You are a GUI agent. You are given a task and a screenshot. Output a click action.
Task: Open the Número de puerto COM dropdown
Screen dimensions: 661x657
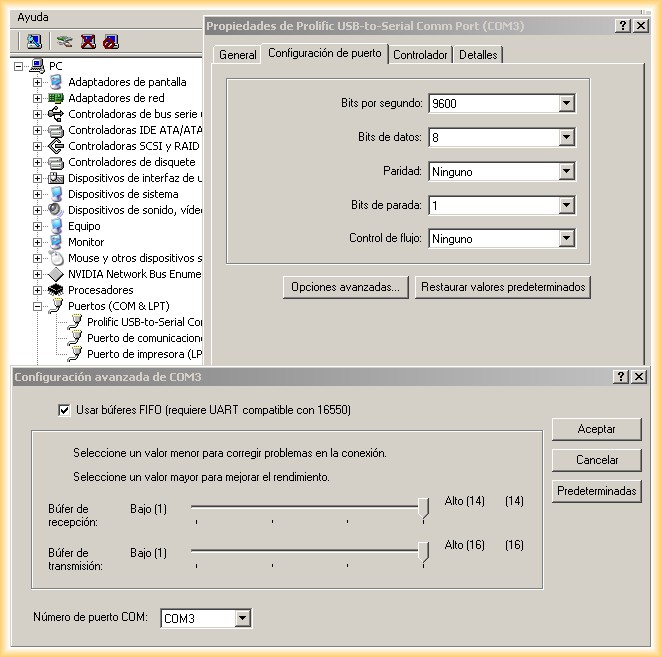tap(242, 619)
